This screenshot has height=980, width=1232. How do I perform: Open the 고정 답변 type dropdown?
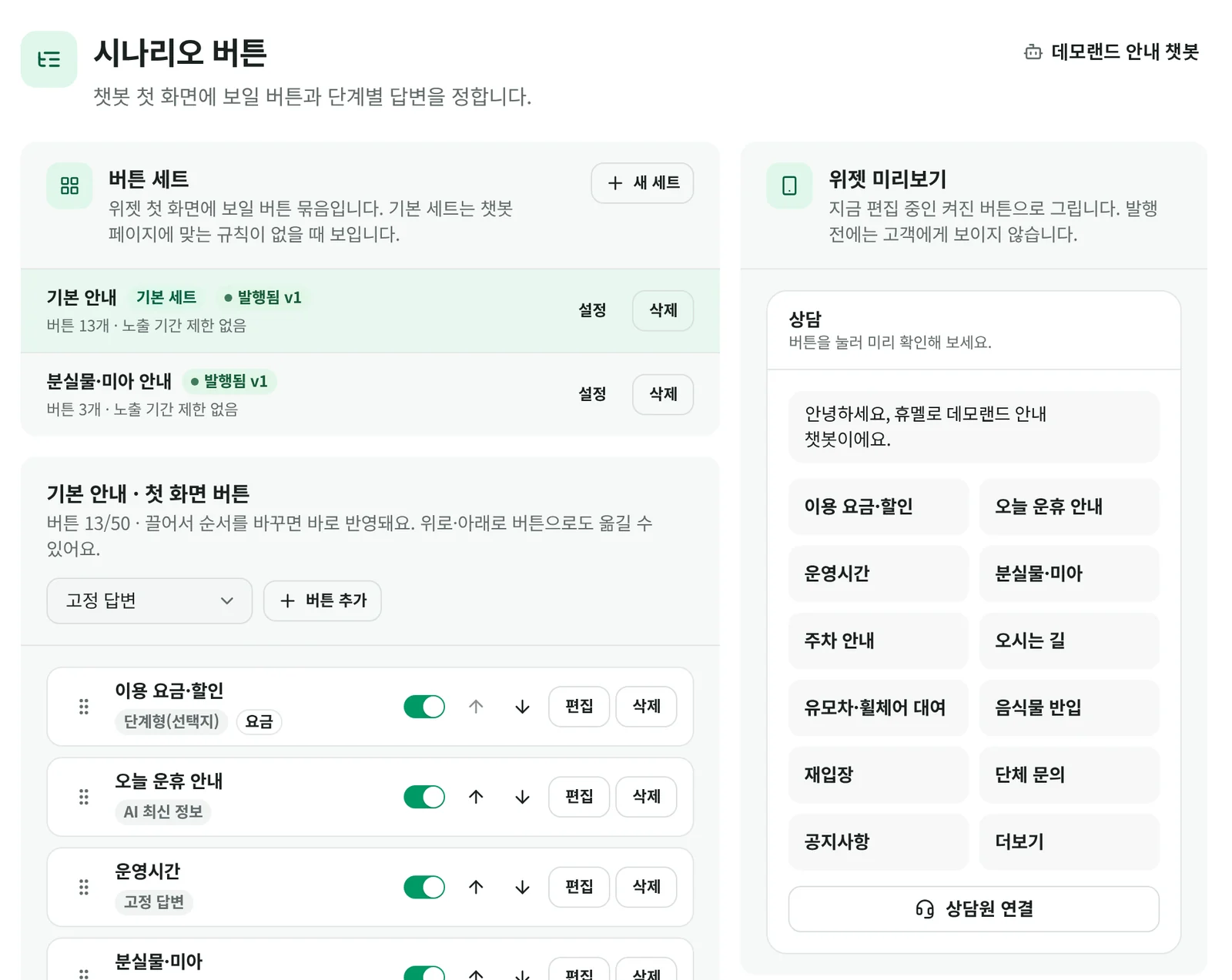[x=149, y=600]
